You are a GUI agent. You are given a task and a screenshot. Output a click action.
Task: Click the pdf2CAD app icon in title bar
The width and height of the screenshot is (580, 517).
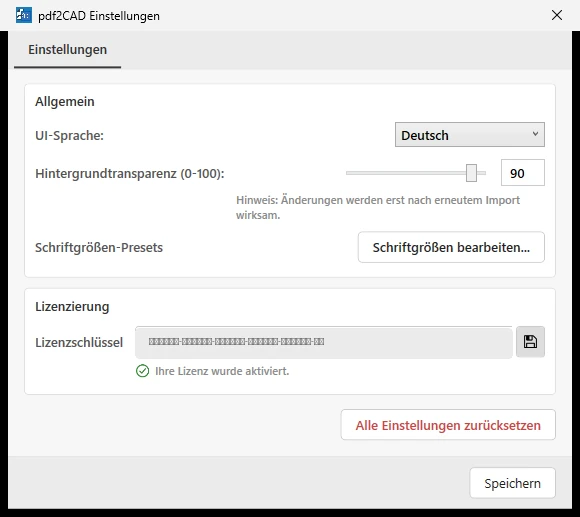point(24,15)
